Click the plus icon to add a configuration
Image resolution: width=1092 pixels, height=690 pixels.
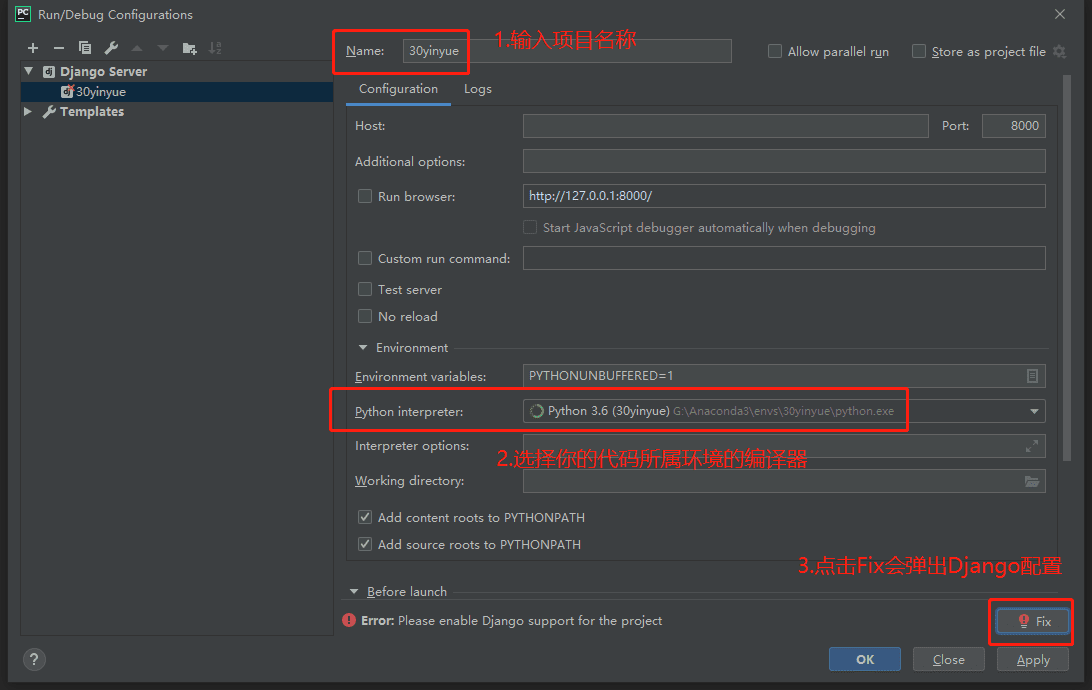point(33,48)
